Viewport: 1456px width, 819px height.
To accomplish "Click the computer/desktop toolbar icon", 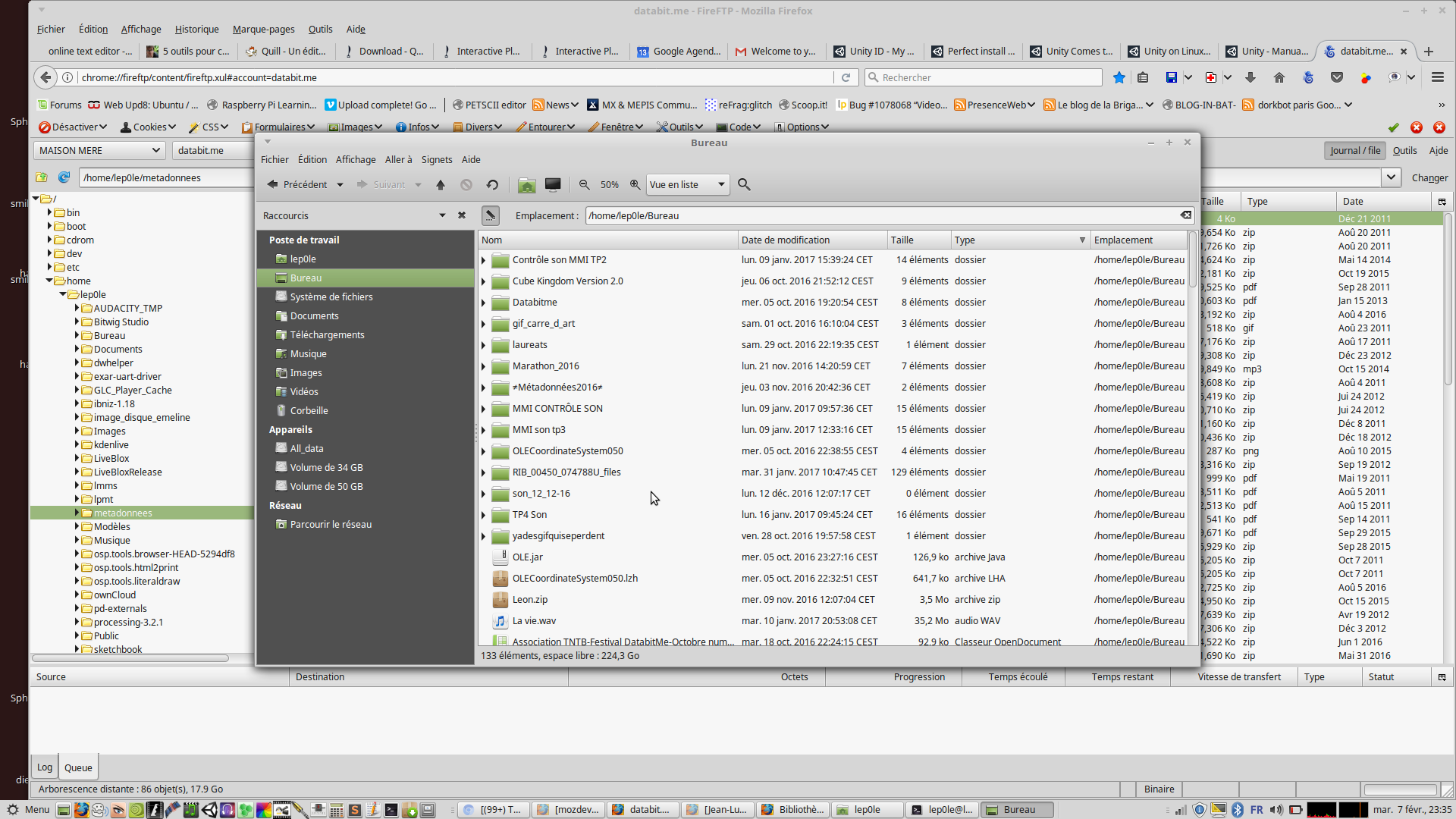I will click(553, 184).
